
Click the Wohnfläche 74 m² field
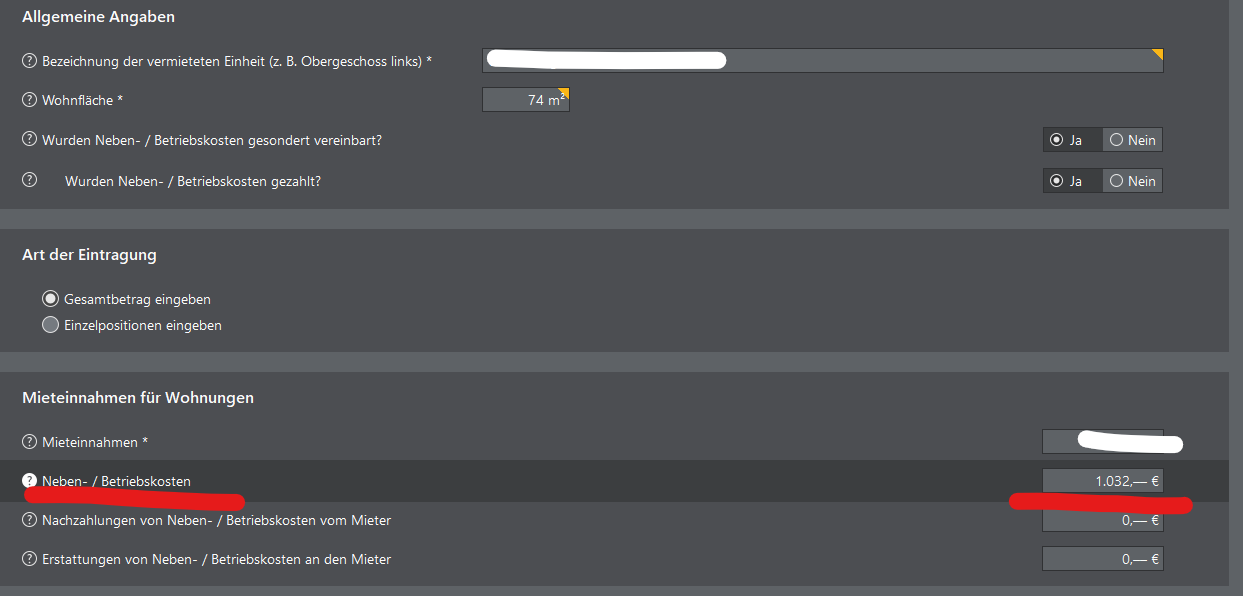525,100
